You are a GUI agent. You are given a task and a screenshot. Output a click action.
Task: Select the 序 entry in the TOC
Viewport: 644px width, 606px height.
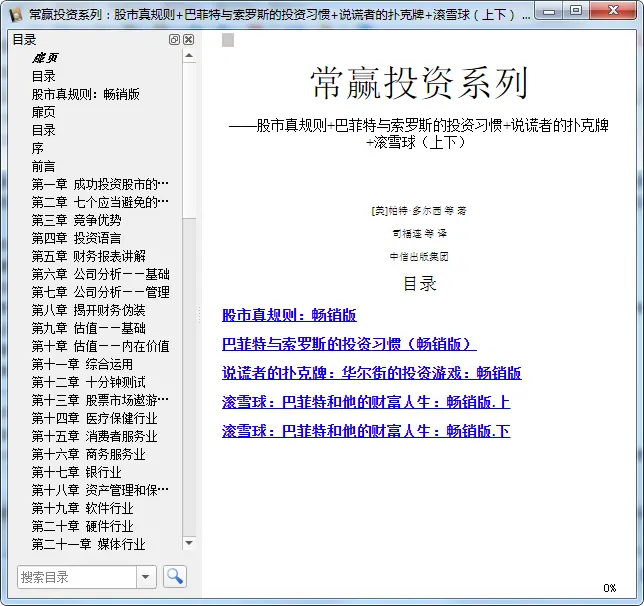(38, 148)
